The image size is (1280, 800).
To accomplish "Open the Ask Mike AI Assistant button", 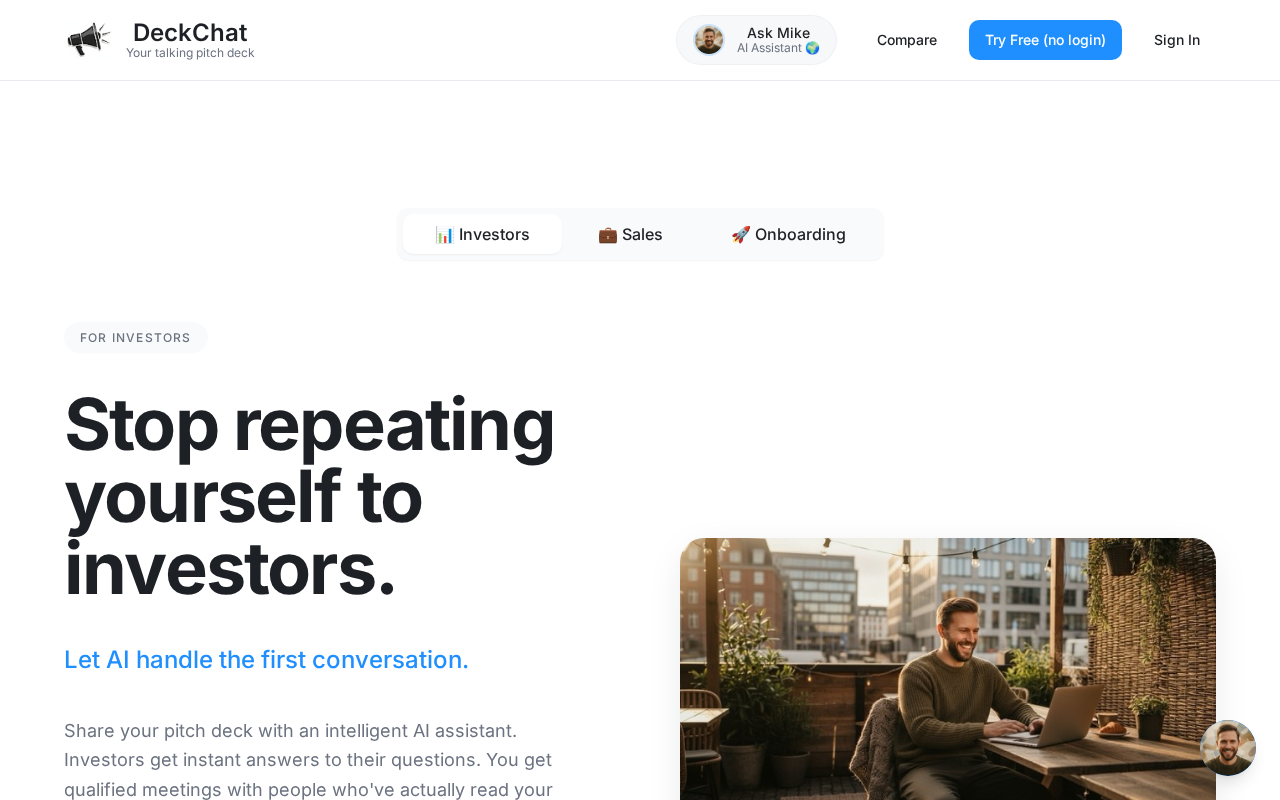I will point(756,40).
